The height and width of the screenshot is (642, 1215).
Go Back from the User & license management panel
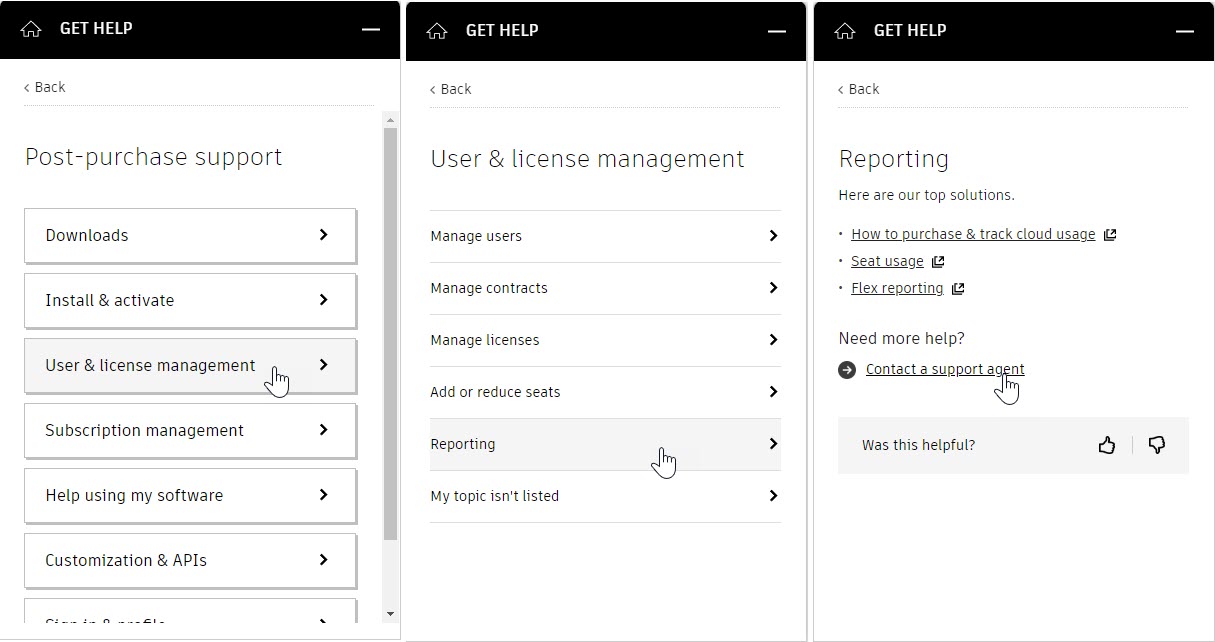click(451, 89)
